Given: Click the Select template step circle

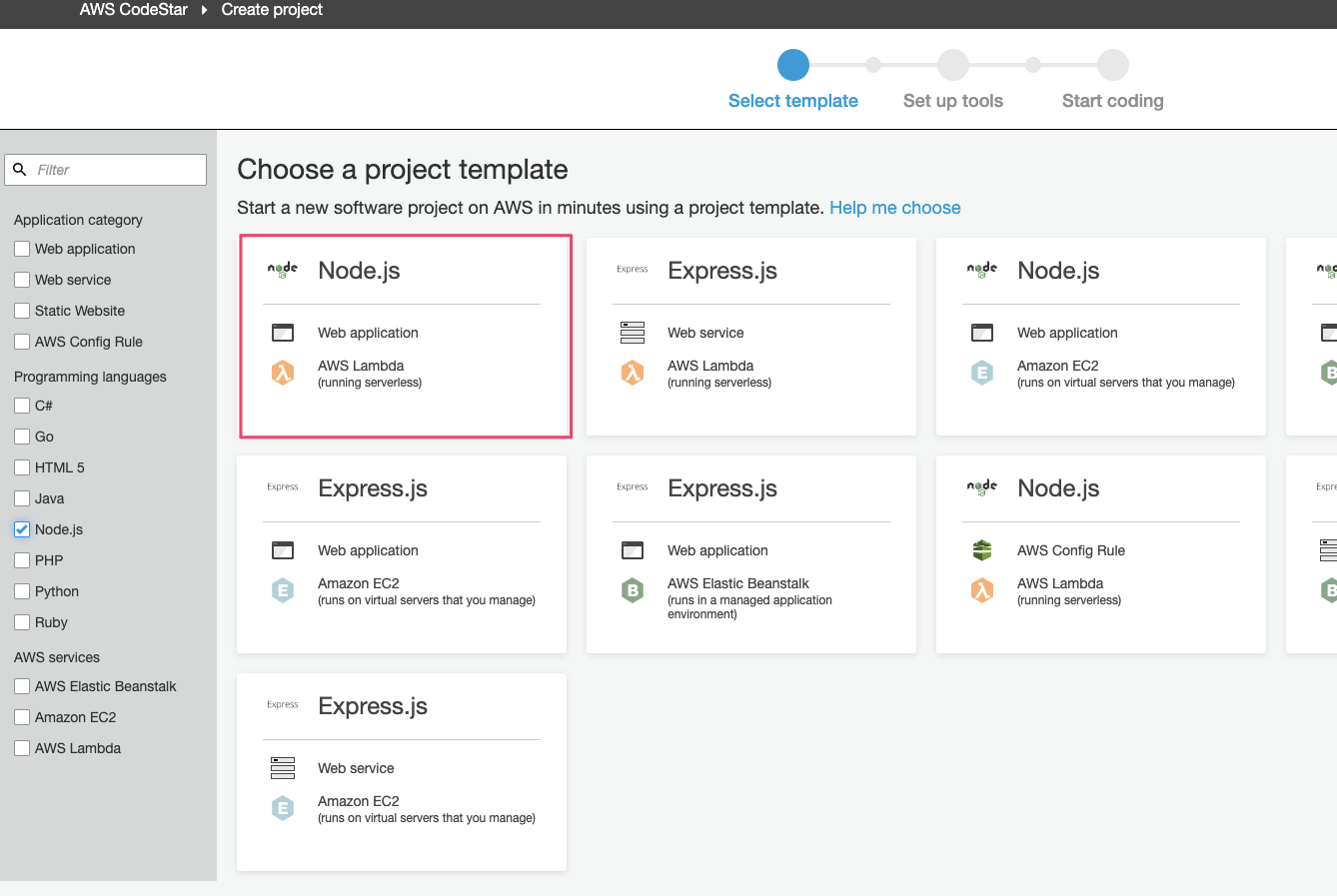Looking at the screenshot, I should pos(793,65).
